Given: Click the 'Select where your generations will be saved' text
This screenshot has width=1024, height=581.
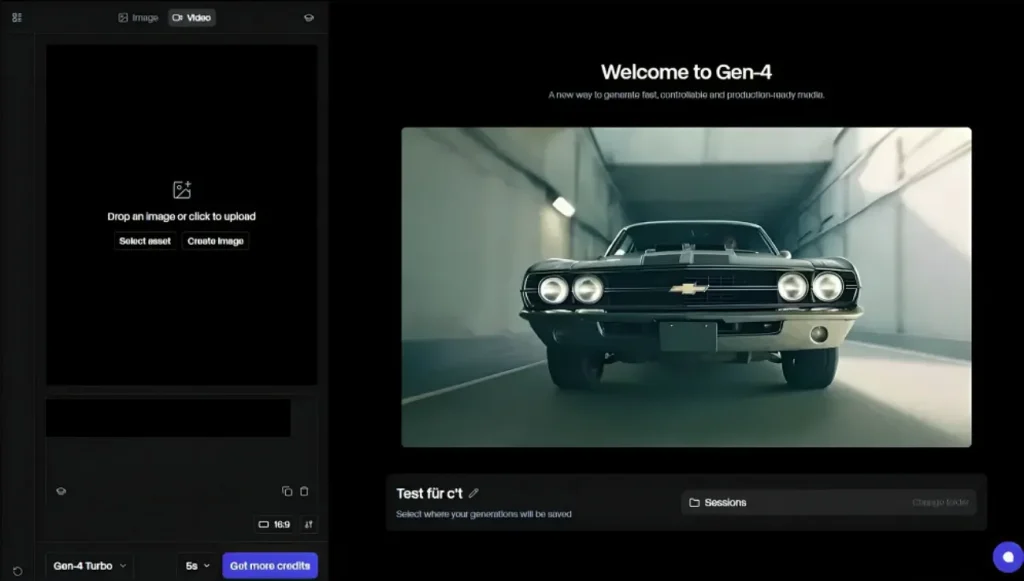Looking at the screenshot, I should 484,514.
